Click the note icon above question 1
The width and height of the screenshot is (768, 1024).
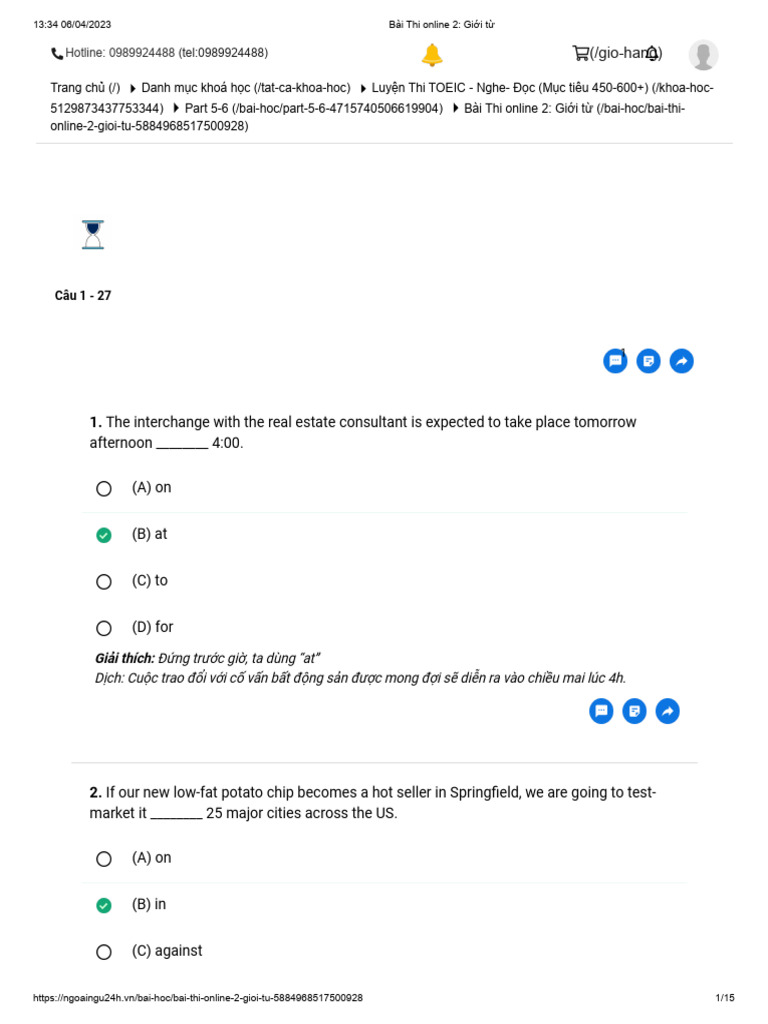[x=649, y=361]
